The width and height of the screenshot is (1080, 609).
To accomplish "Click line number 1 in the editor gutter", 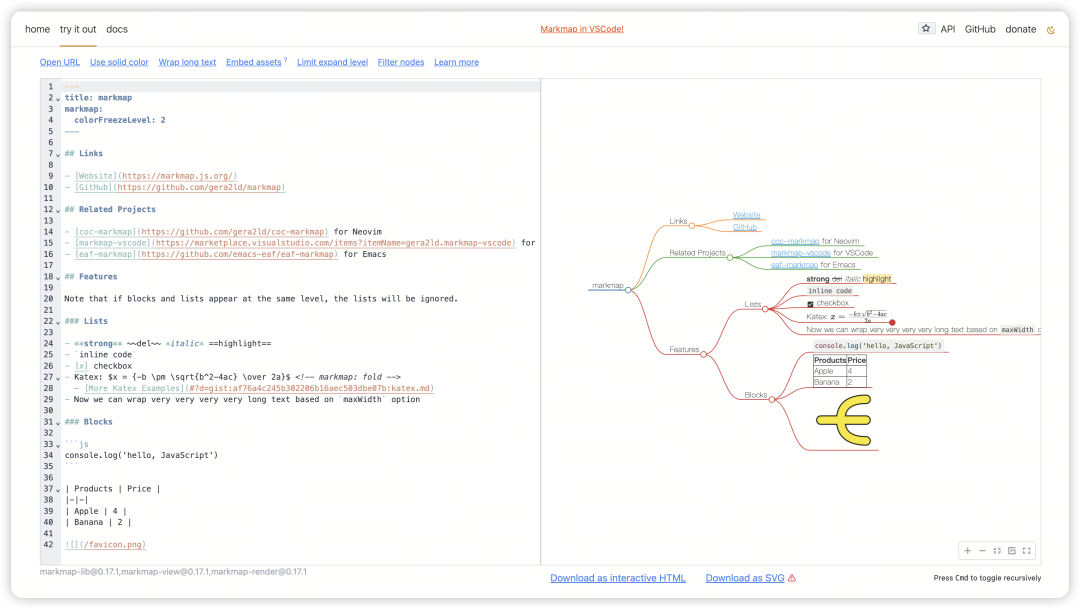I will (x=50, y=87).
